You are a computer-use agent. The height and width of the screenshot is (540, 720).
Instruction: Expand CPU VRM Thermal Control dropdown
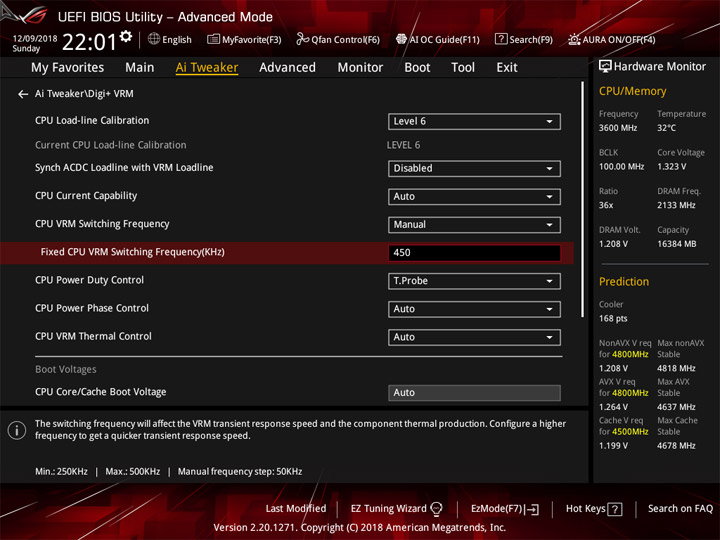474,337
